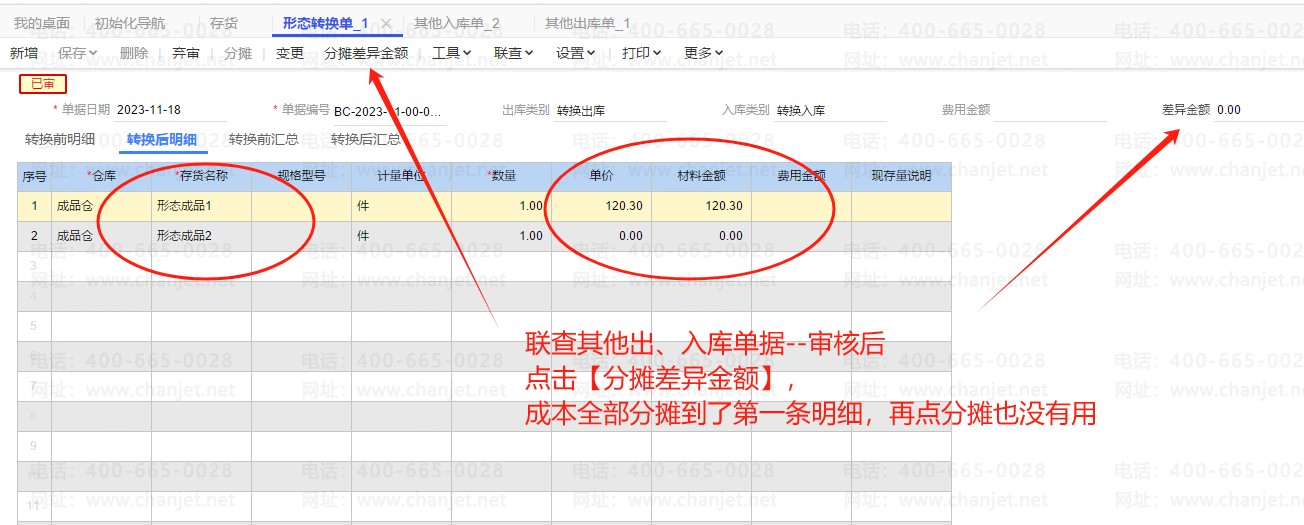Click the 数量 column header
Image resolution: width=1304 pixels, height=525 pixels.
point(501,176)
